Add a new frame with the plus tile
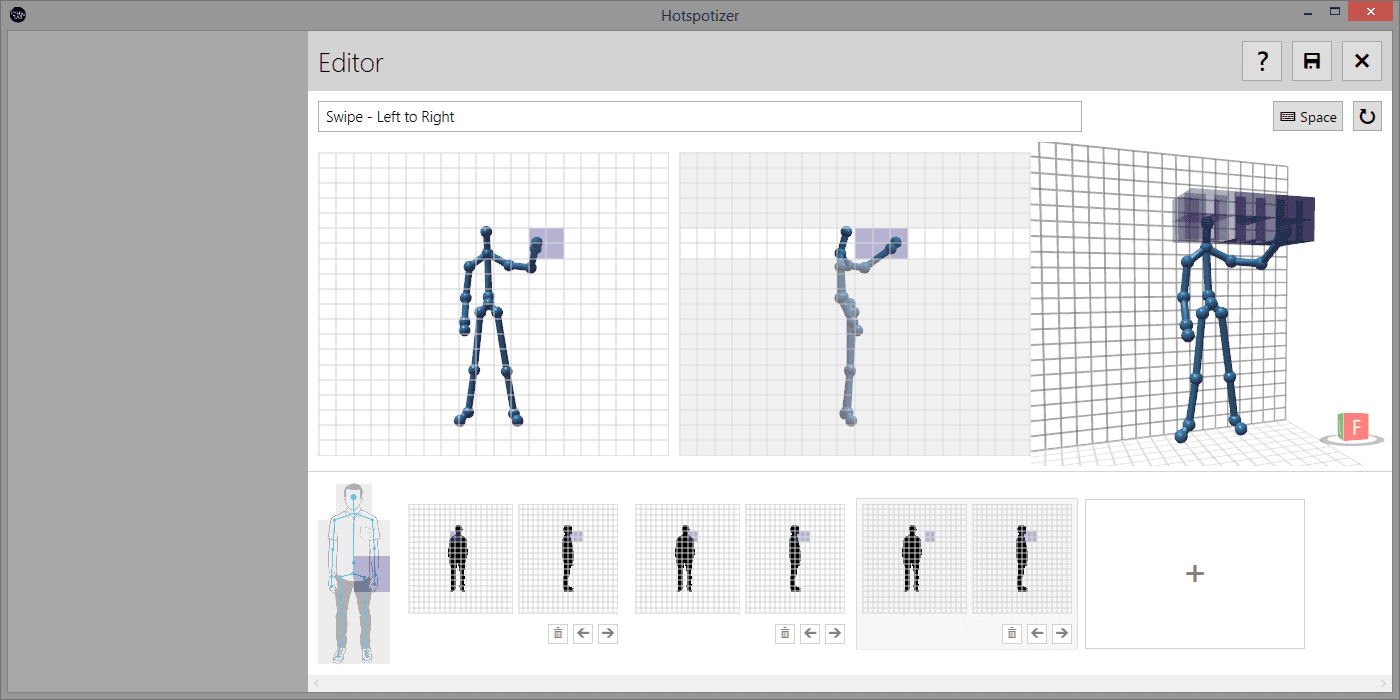 1194,574
